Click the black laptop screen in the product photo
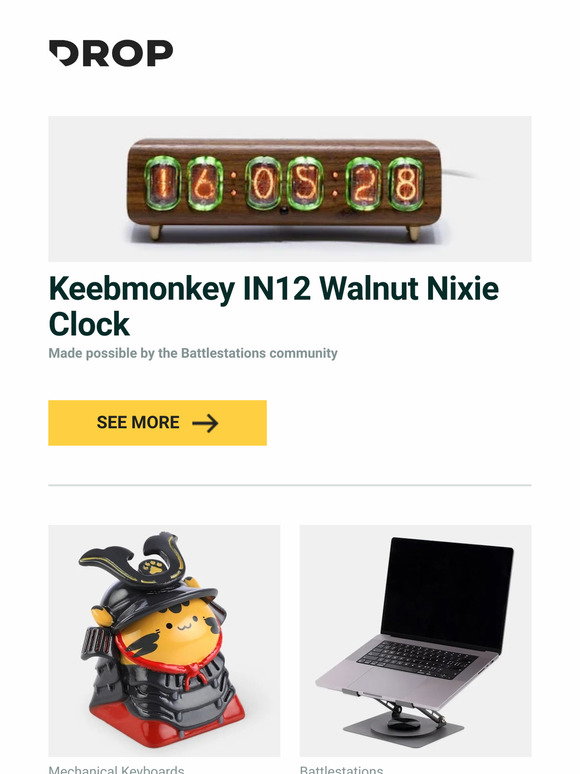The image size is (580, 774). point(447,593)
